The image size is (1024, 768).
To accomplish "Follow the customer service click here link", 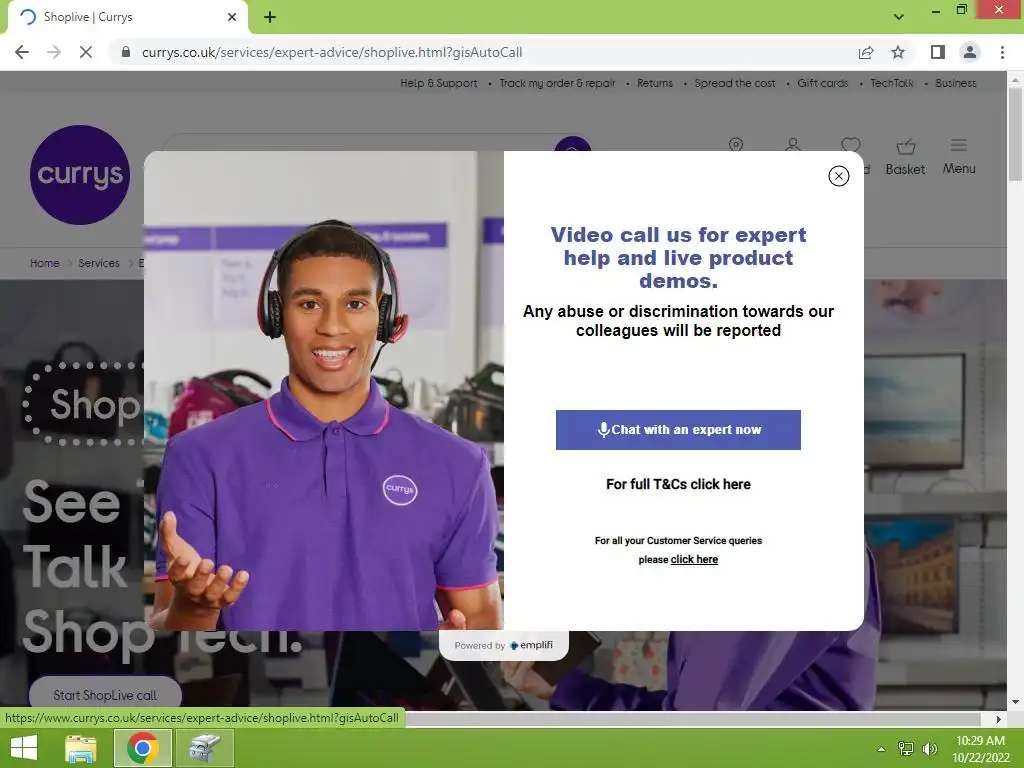I will tap(694, 559).
